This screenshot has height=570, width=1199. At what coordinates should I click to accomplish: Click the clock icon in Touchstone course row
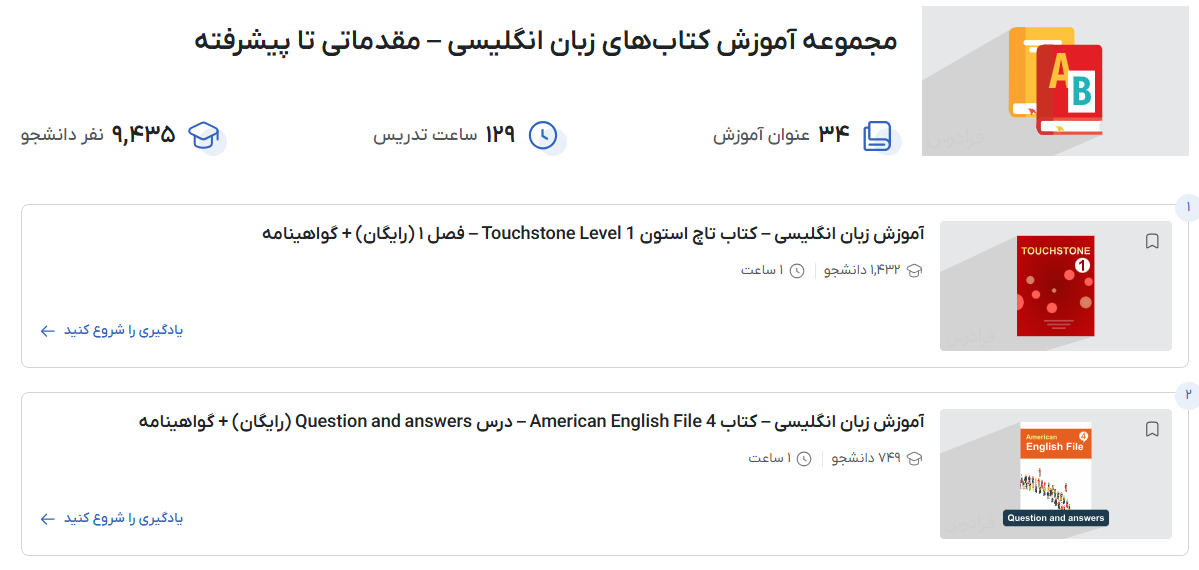[x=797, y=270]
